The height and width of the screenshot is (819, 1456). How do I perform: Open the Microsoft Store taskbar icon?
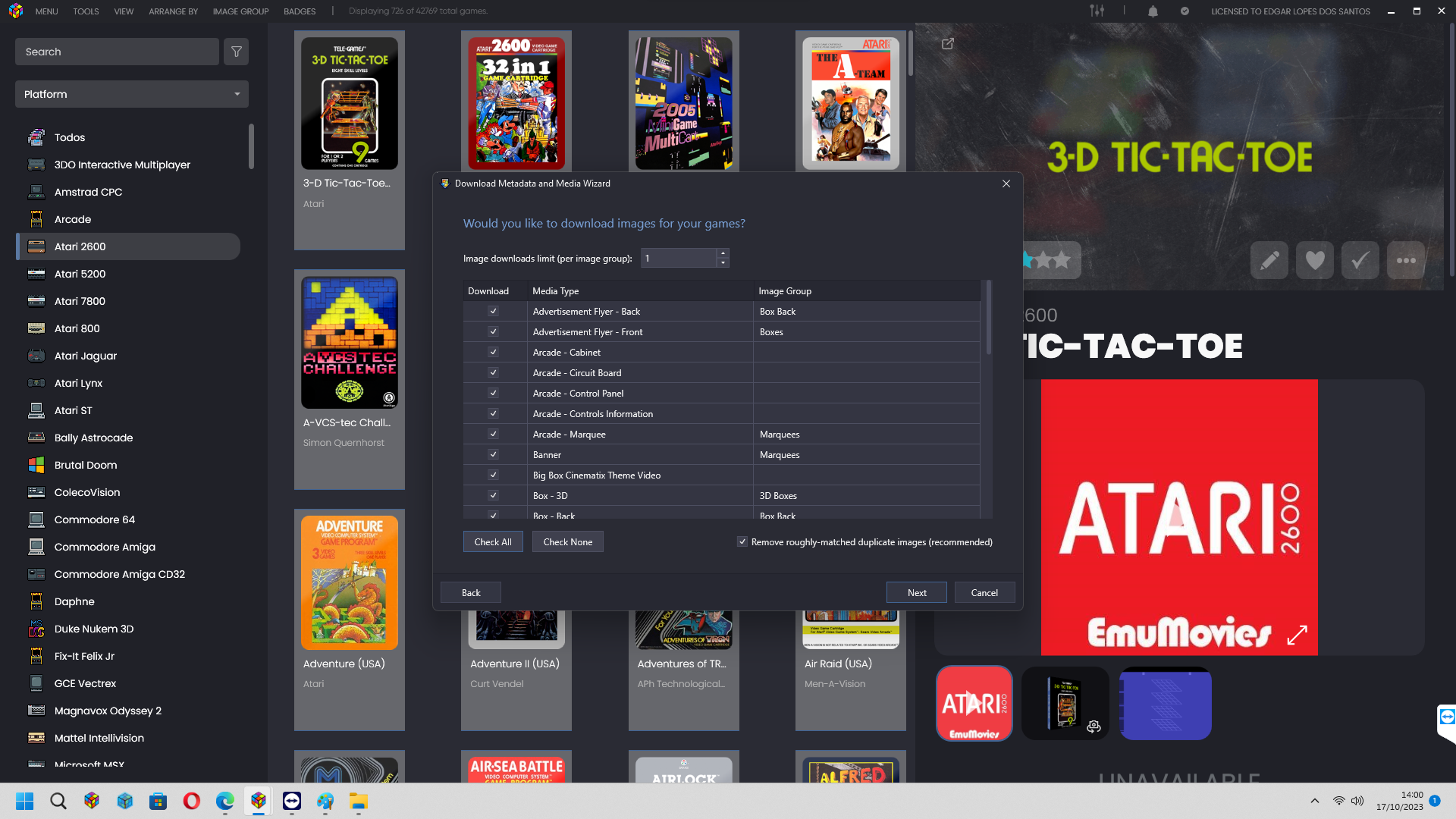(x=158, y=801)
